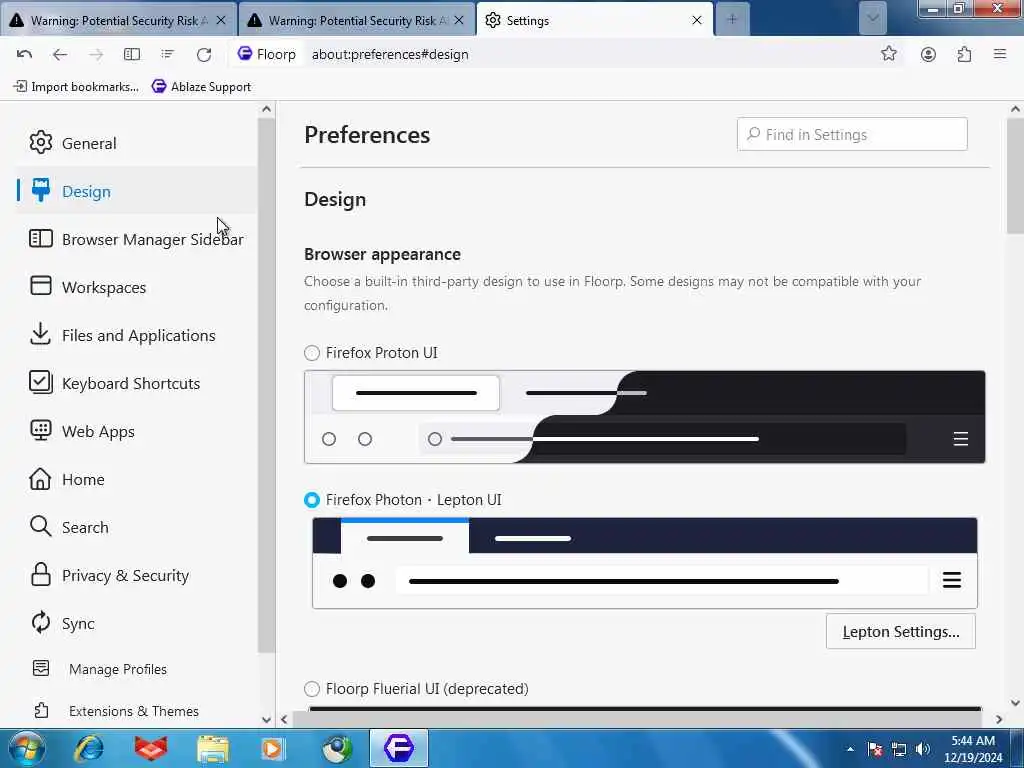1024x768 pixels.
Task: Go back with the back arrow
Action: [x=59, y=54]
